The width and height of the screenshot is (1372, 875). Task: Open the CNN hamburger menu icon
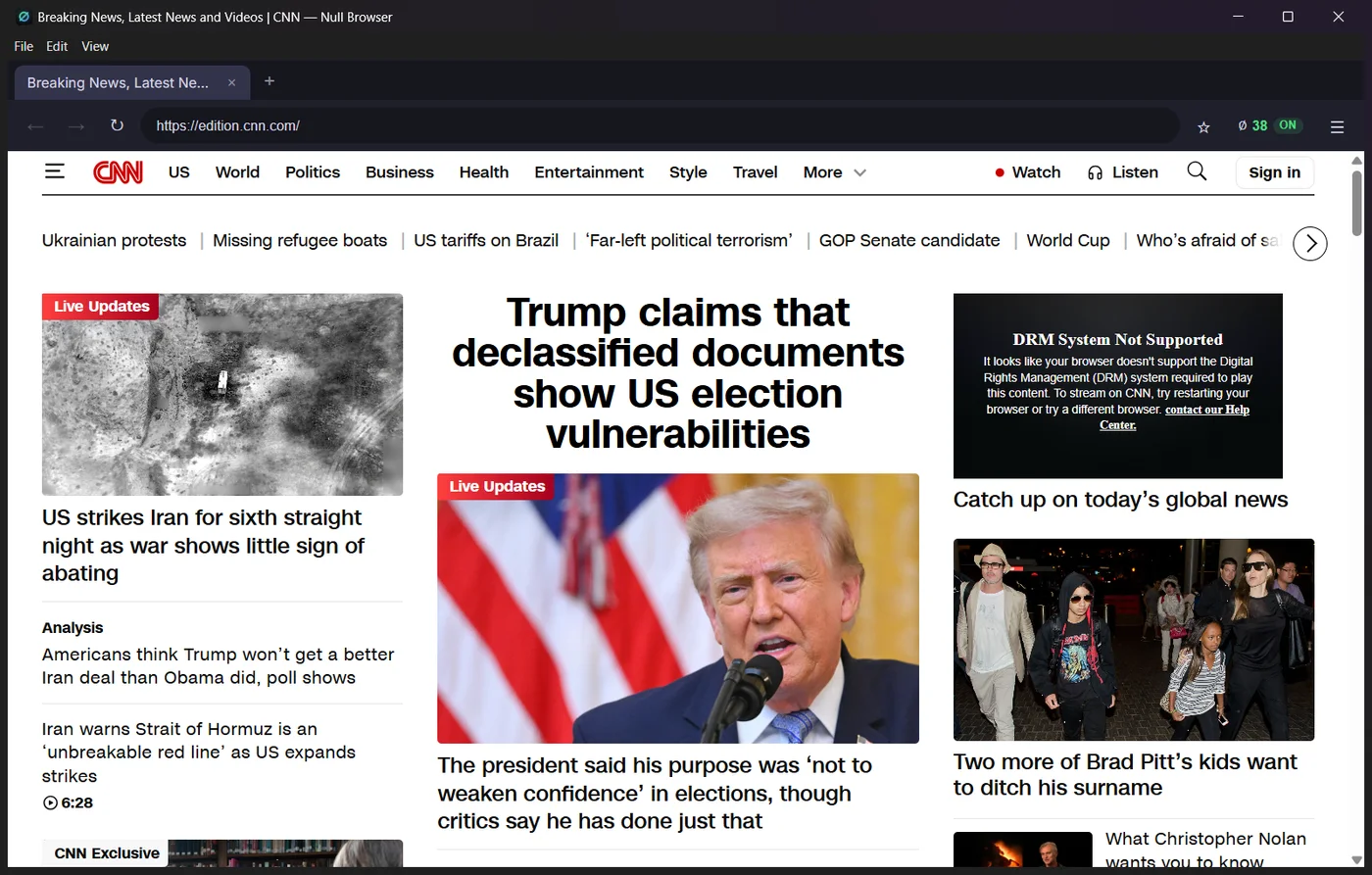coord(55,171)
